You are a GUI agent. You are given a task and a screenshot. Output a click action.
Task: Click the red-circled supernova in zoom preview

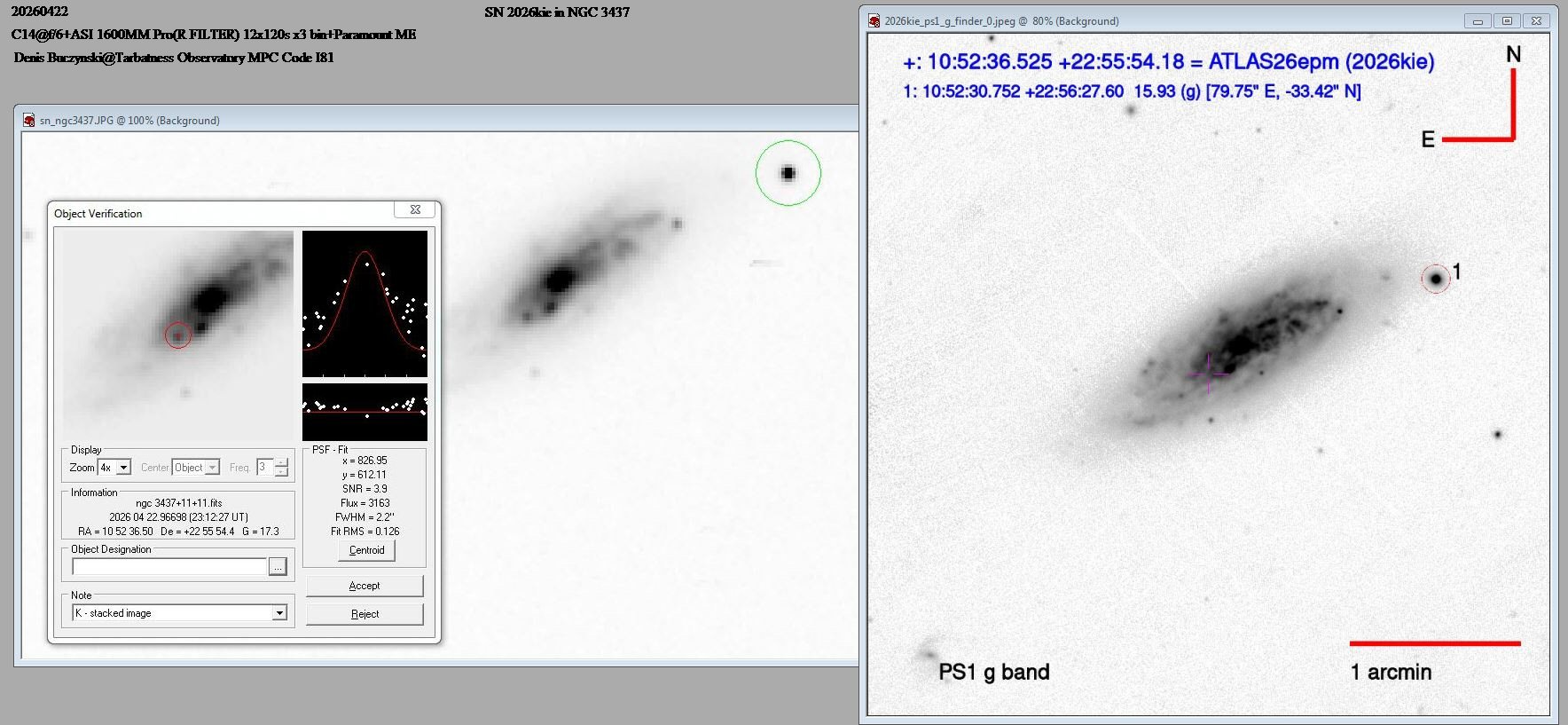178,335
